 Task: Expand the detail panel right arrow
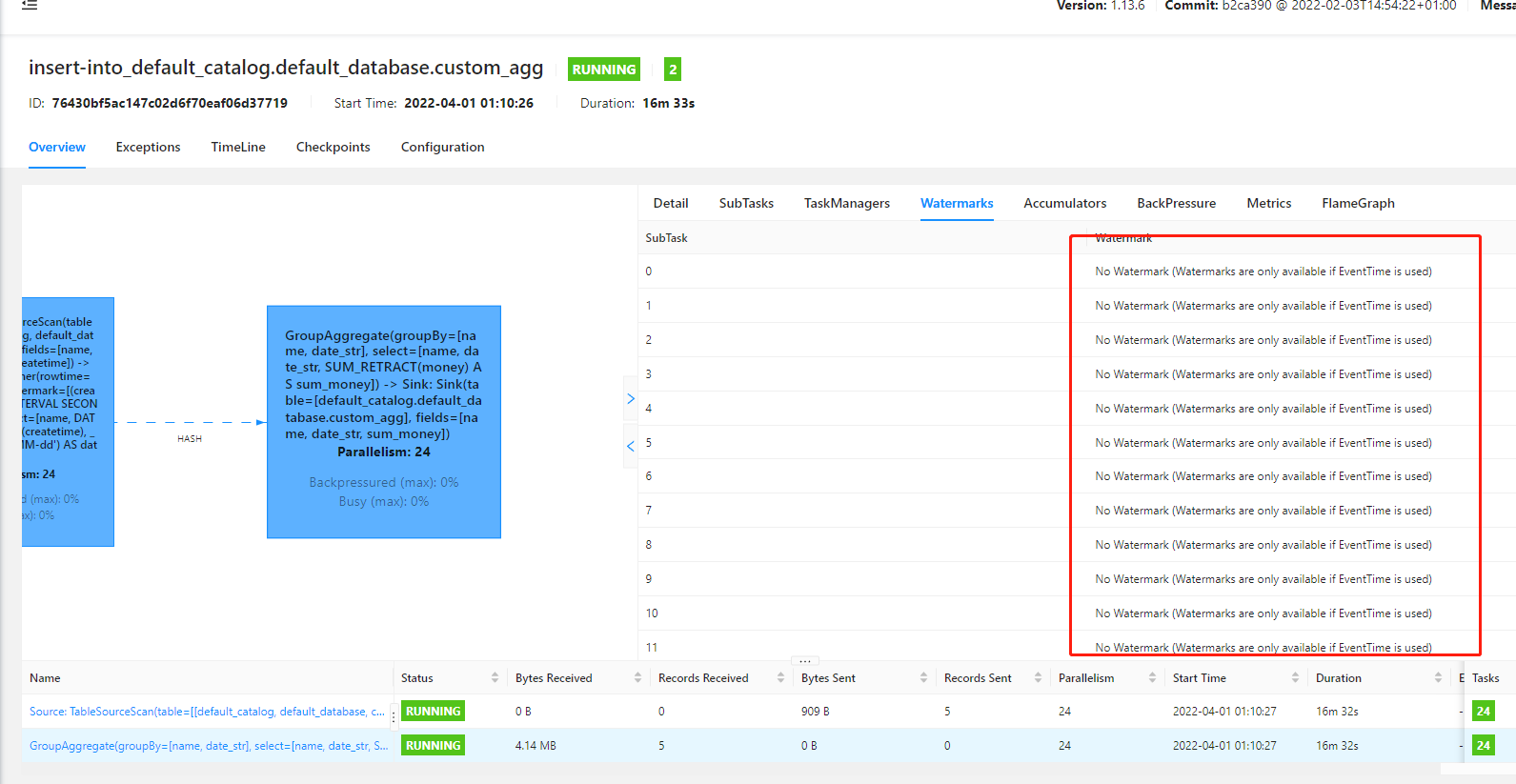(630, 399)
